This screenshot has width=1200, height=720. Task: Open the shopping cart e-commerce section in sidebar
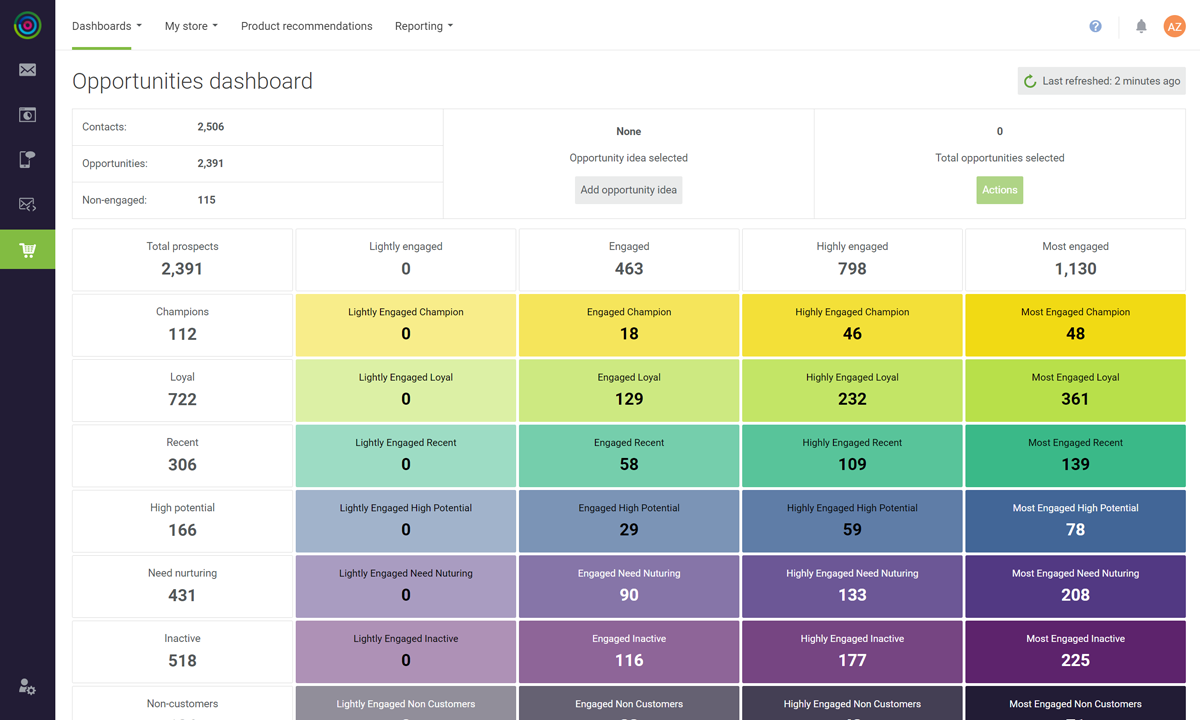coord(27,249)
